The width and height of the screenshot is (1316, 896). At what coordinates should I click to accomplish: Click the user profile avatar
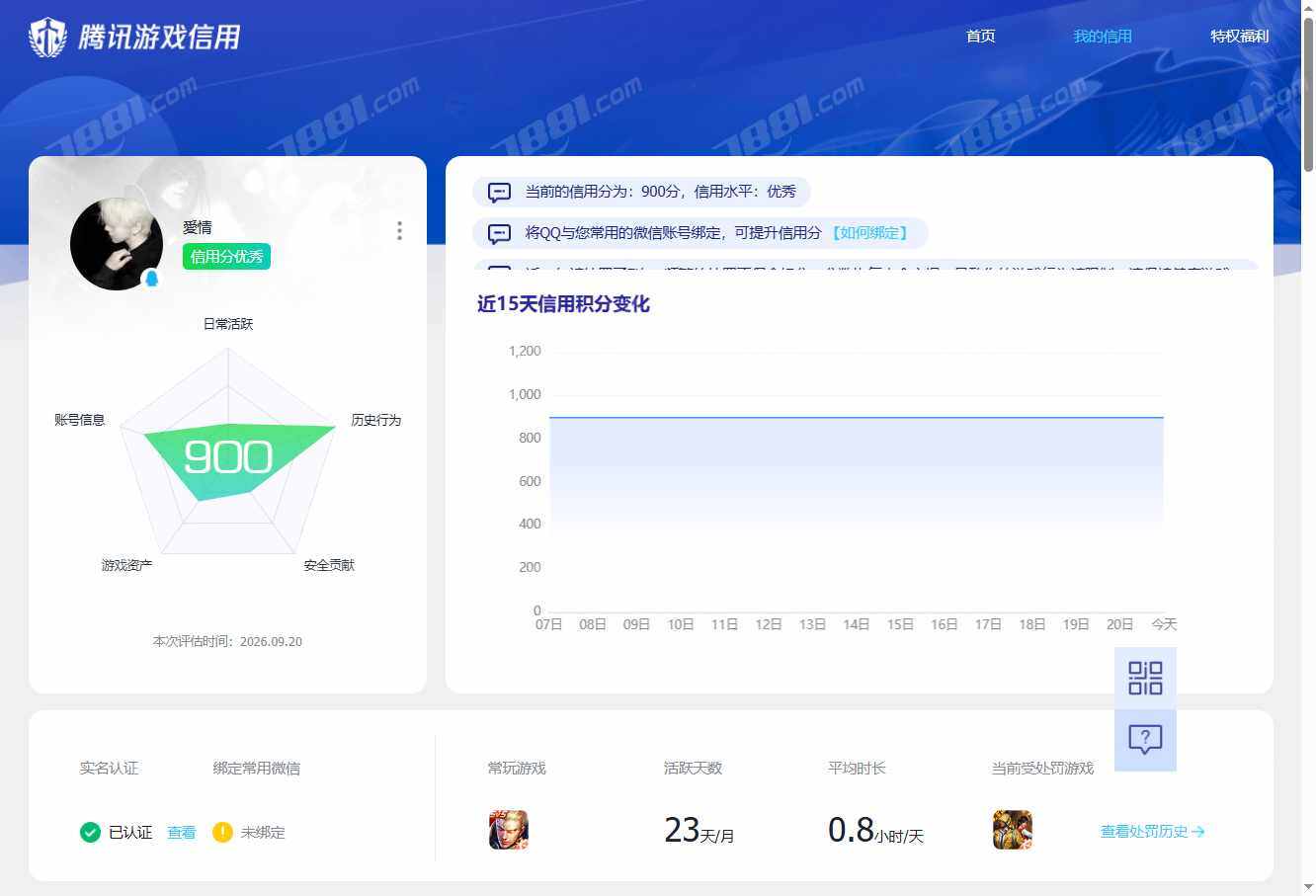point(117,244)
